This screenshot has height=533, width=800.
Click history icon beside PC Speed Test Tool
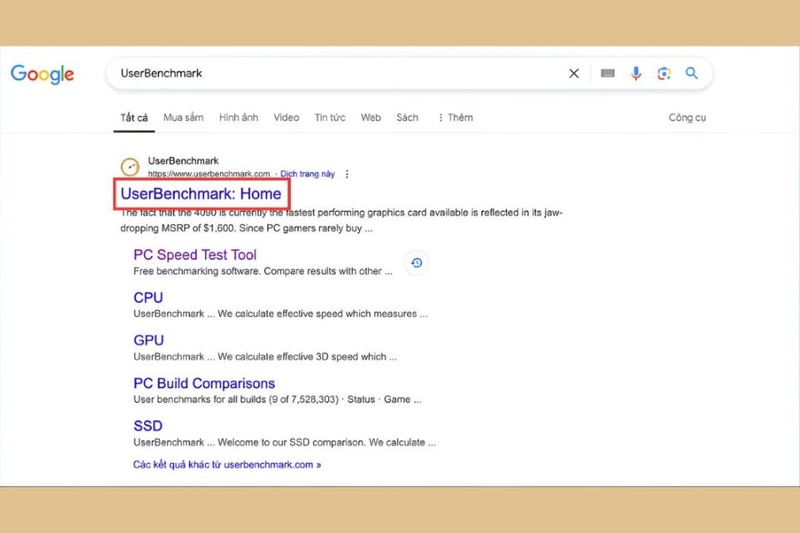pos(416,263)
